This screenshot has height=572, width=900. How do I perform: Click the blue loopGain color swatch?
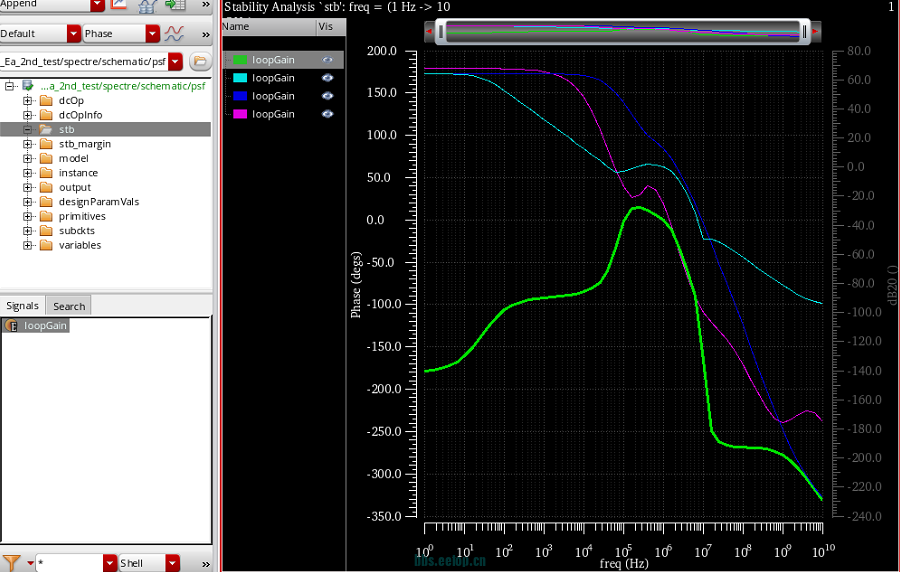[240, 96]
